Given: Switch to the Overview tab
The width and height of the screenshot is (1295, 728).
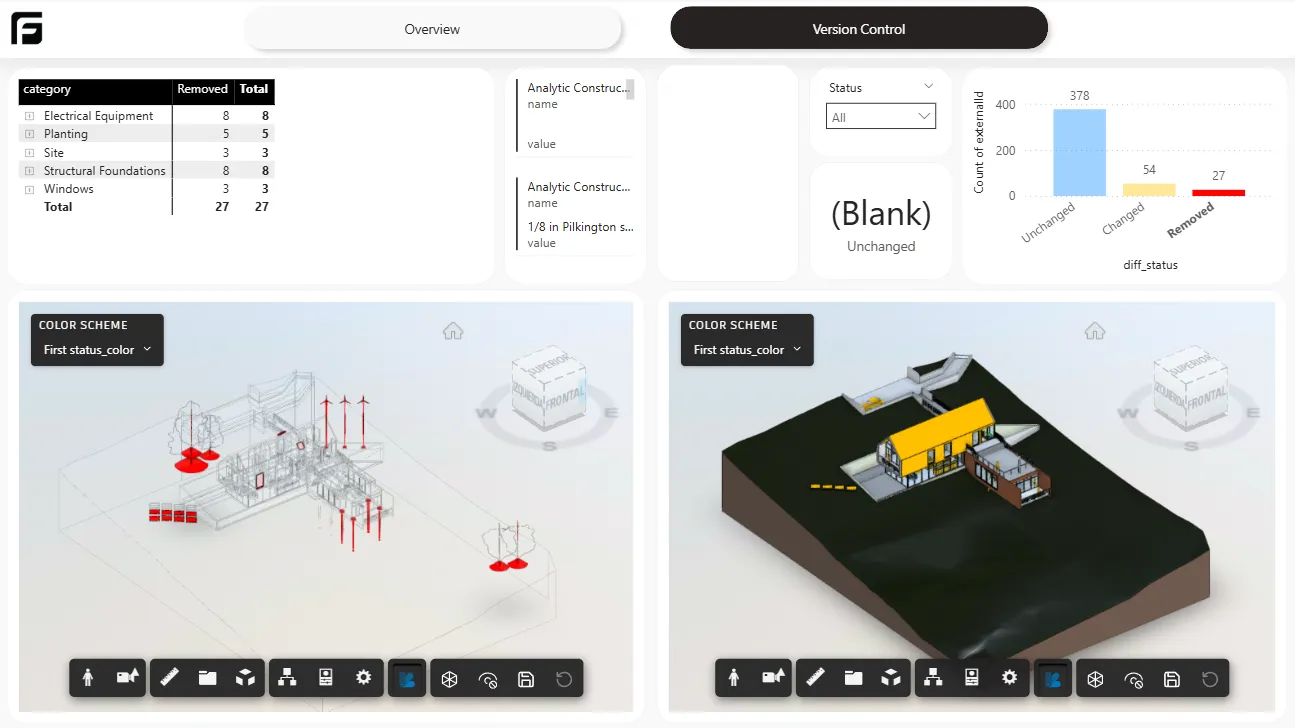Looking at the screenshot, I should point(432,29).
